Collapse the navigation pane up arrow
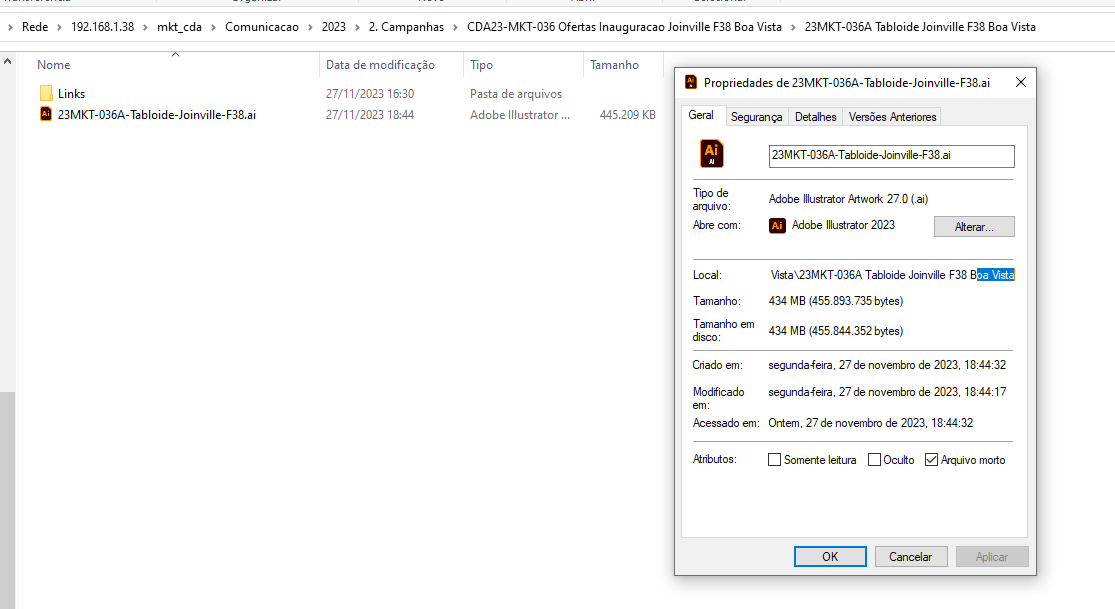This screenshot has width=1115, height=609. point(8,62)
